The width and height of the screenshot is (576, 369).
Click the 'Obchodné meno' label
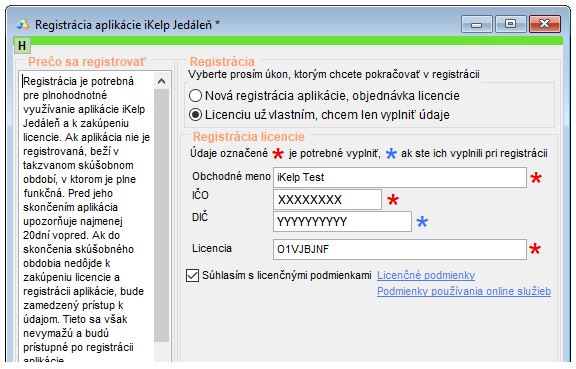pyautogui.click(x=231, y=176)
